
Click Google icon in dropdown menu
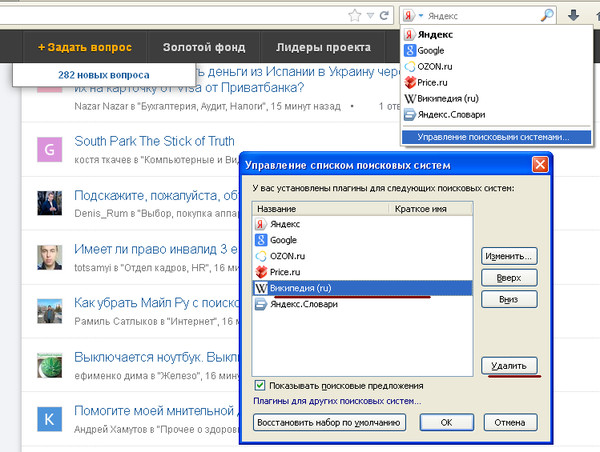point(410,51)
